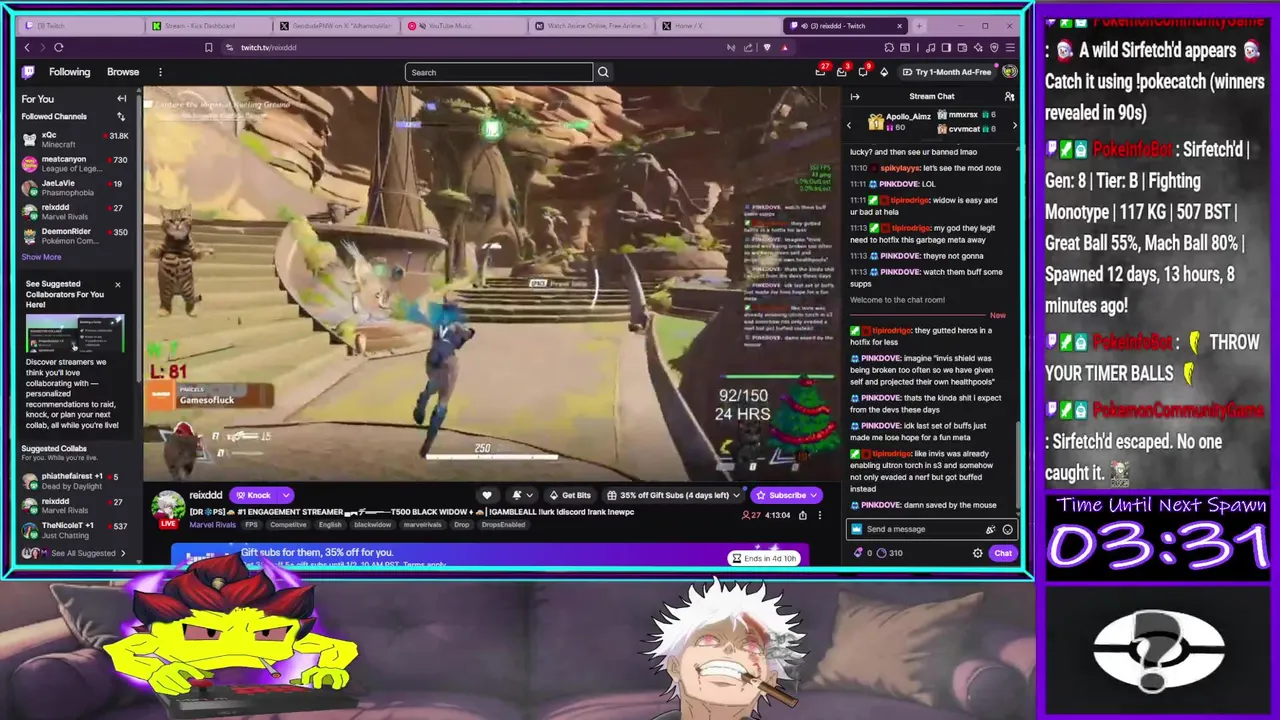Image resolution: width=1280 pixels, height=720 pixels.
Task: Reload the page
Action: coord(59,48)
